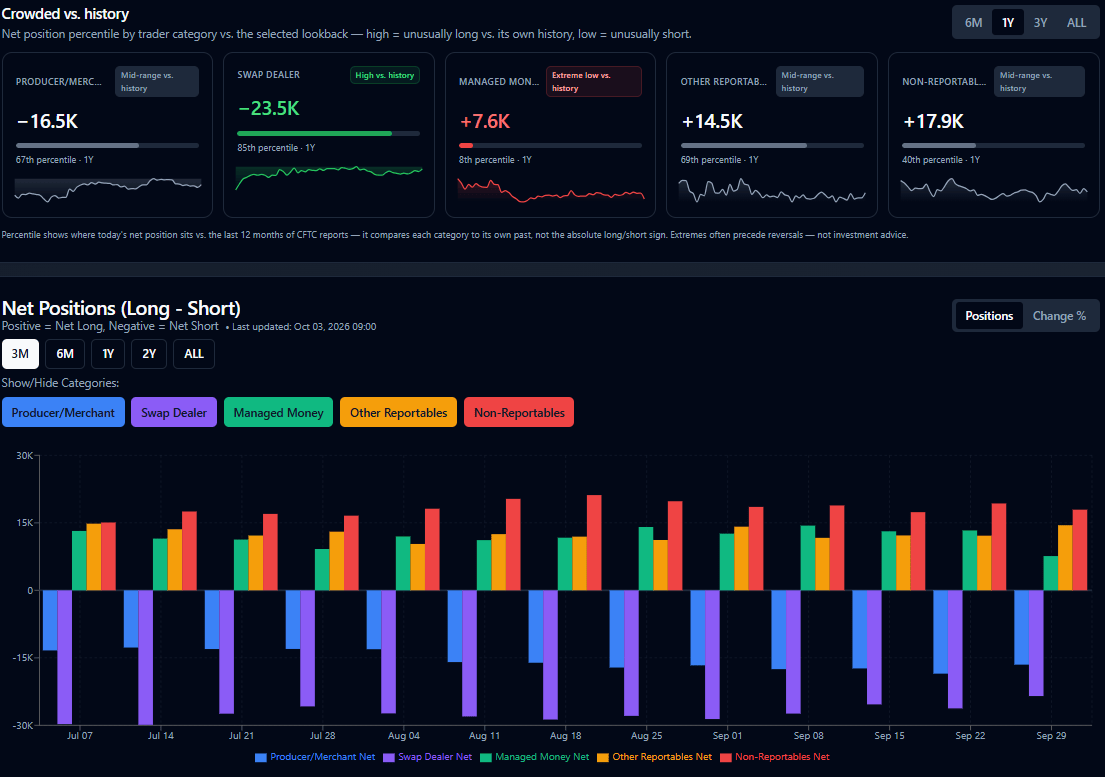Click '67th percentile · 1Y' text
The width and height of the screenshot is (1105, 777).
pos(55,160)
